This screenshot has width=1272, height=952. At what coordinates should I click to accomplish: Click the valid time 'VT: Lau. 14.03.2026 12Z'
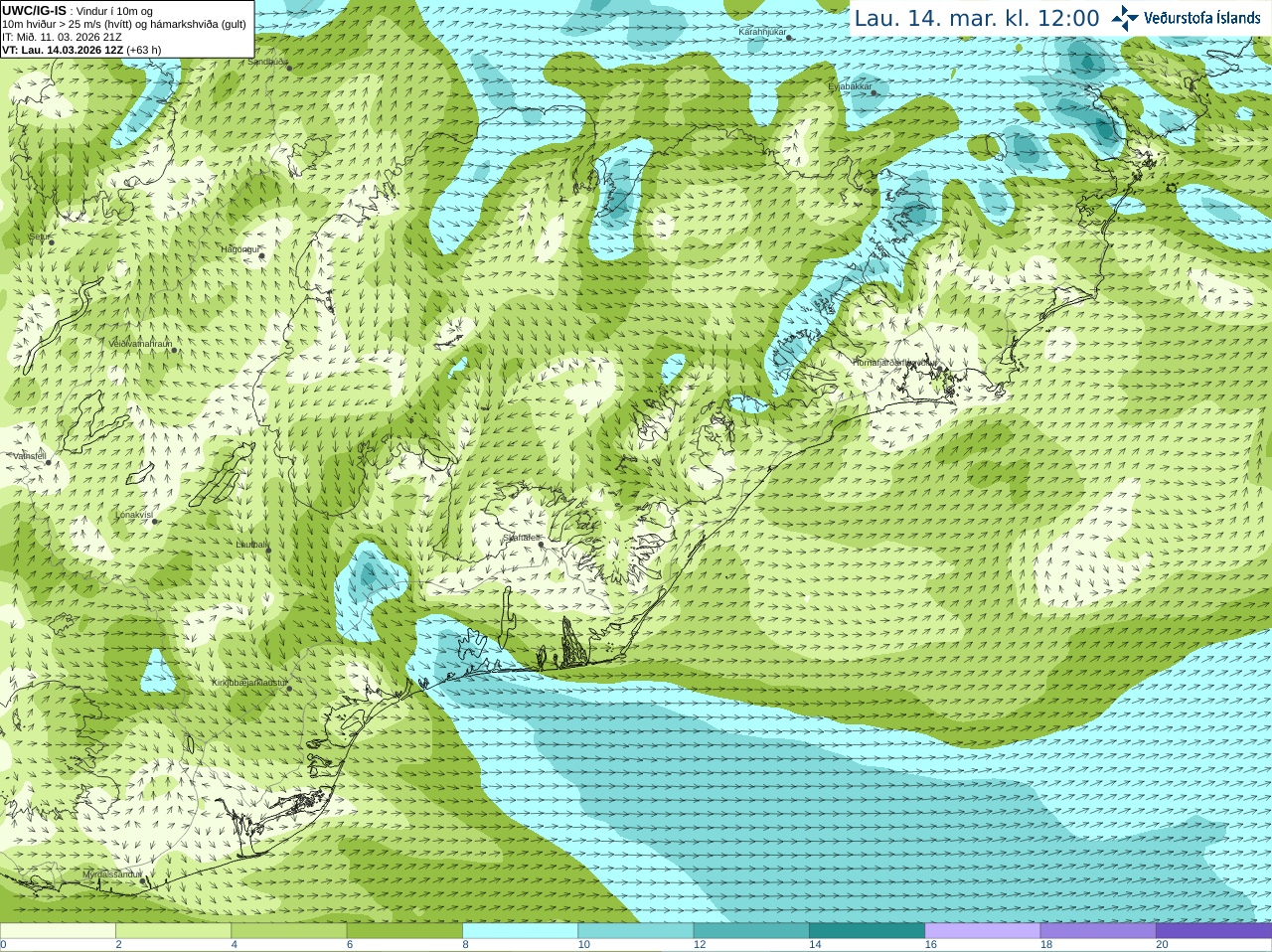pos(63,50)
